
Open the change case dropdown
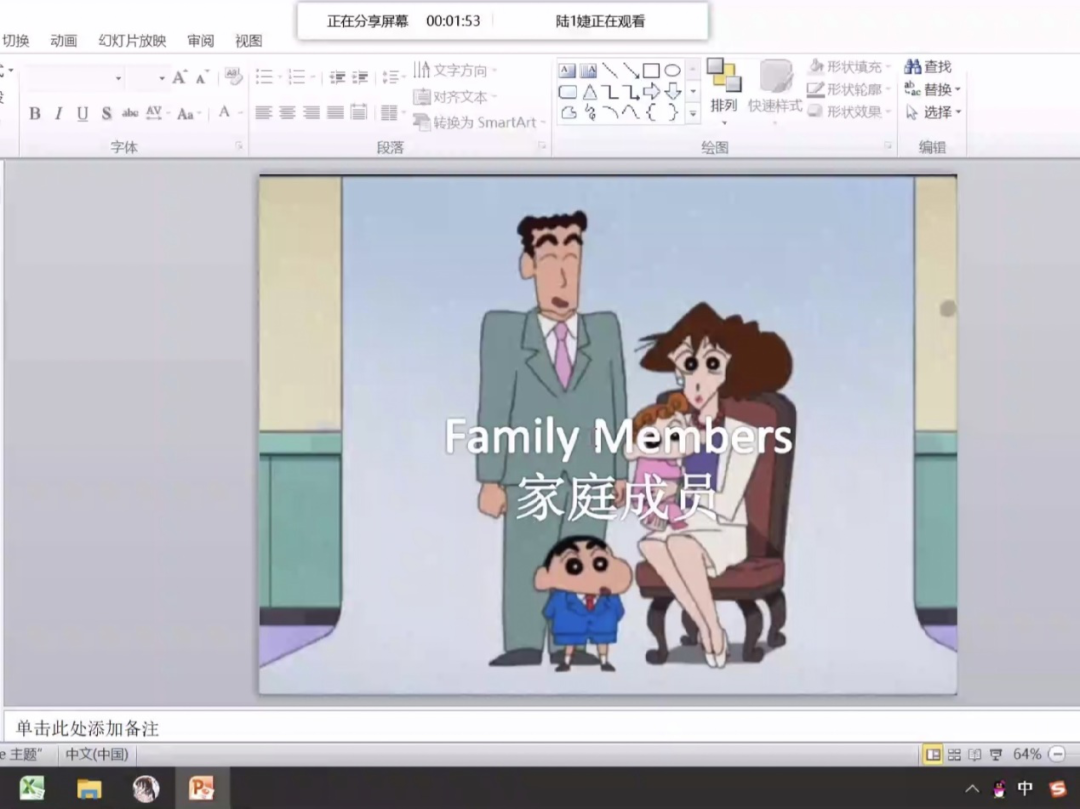[x=188, y=114]
